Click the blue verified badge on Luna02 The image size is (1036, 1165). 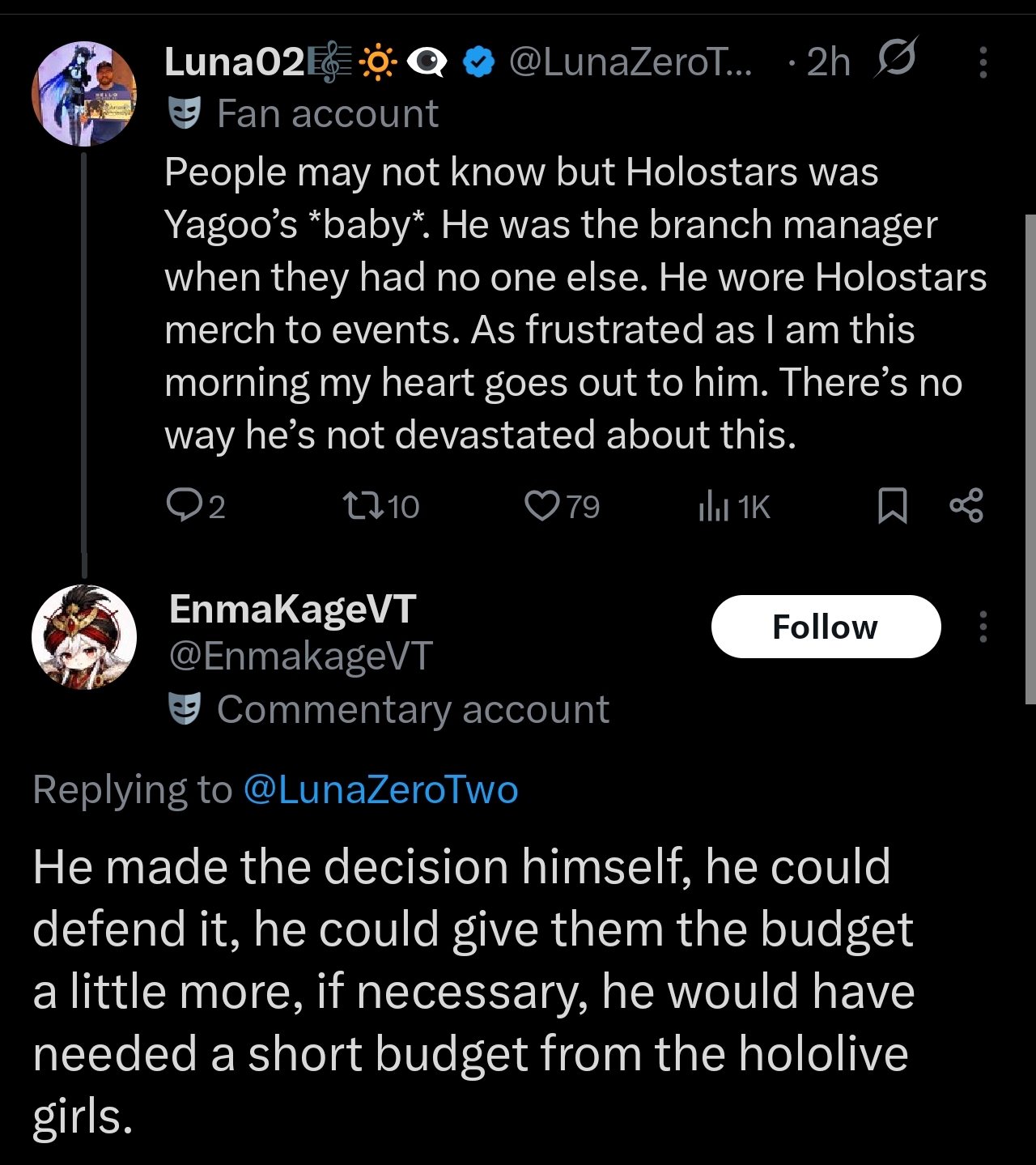pyautogui.click(x=479, y=62)
